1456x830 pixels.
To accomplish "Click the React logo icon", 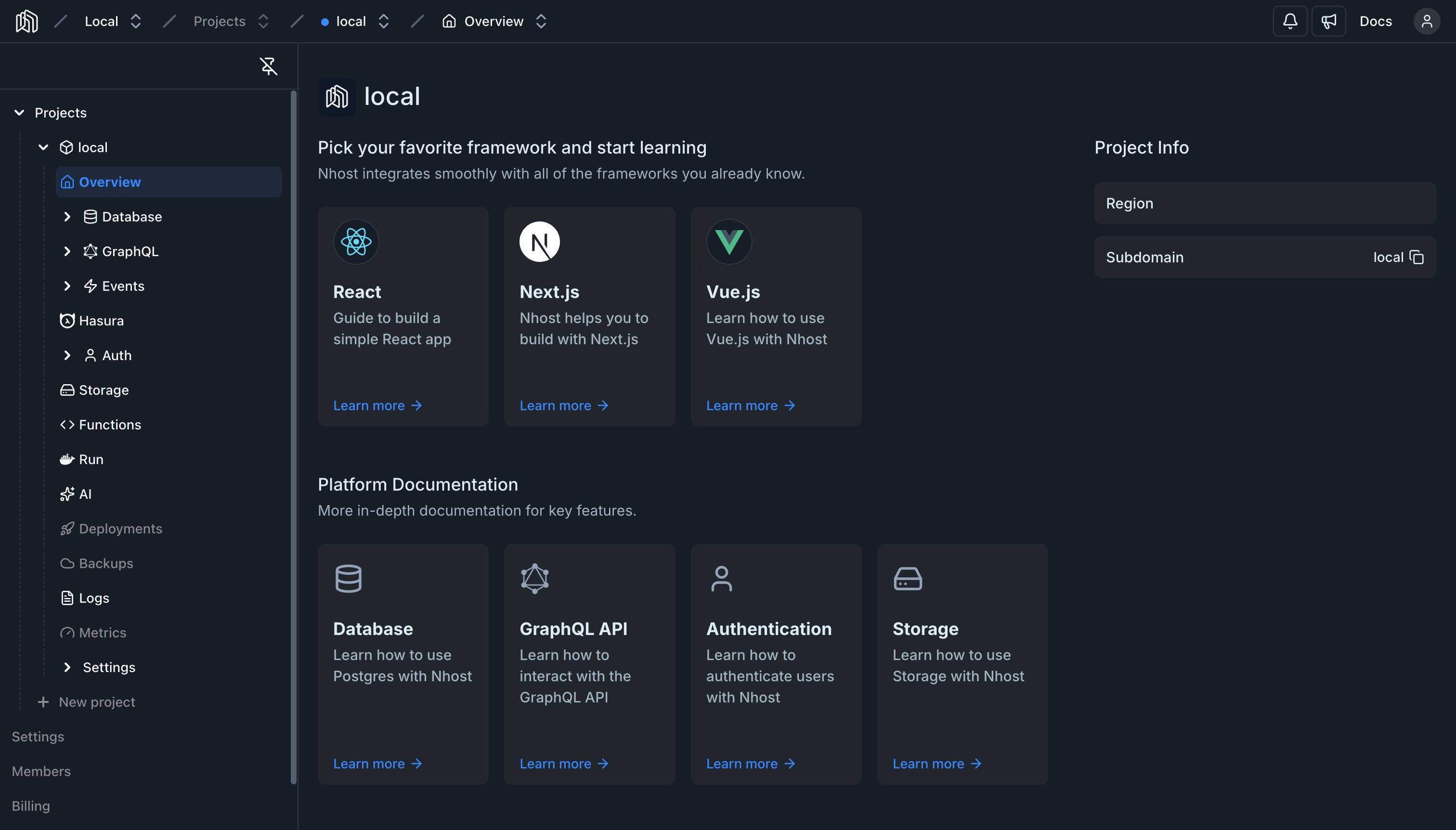I will pos(356,242).
